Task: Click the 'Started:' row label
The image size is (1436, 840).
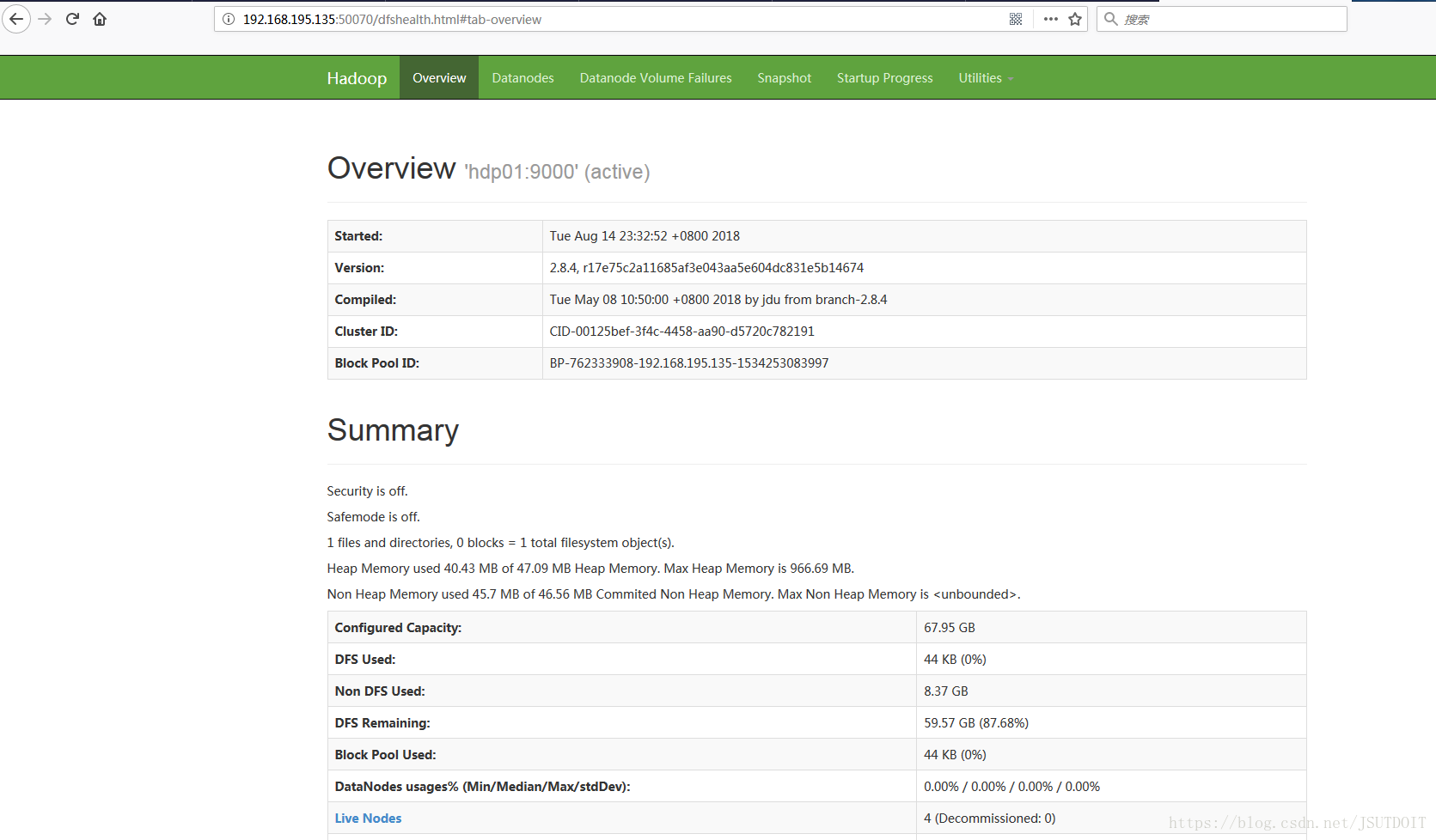Action: [358, 236]
